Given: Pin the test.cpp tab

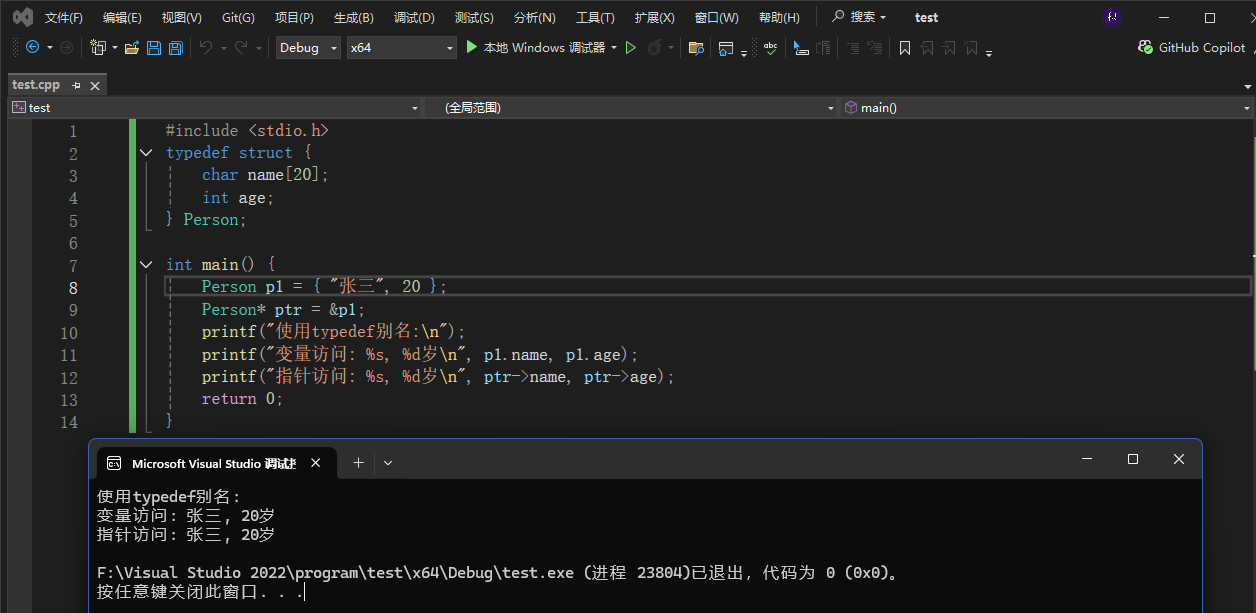Looking at the screenshot, I should (76, 85).
